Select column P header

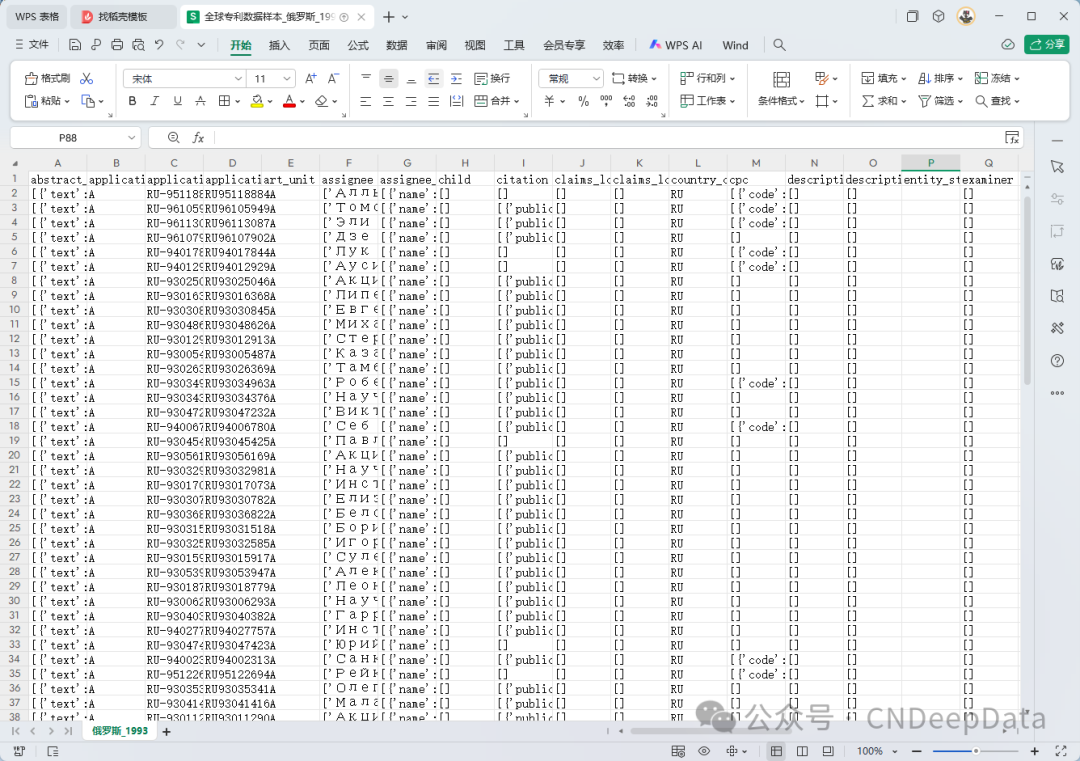(931, 163)
